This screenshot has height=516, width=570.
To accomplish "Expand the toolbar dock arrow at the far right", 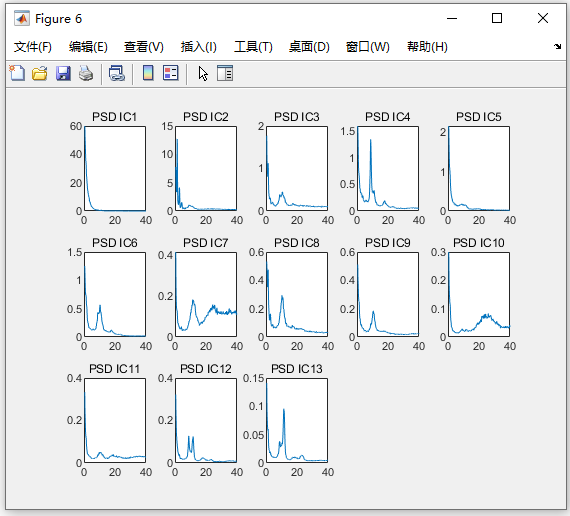I will click(x=557, y=47).
